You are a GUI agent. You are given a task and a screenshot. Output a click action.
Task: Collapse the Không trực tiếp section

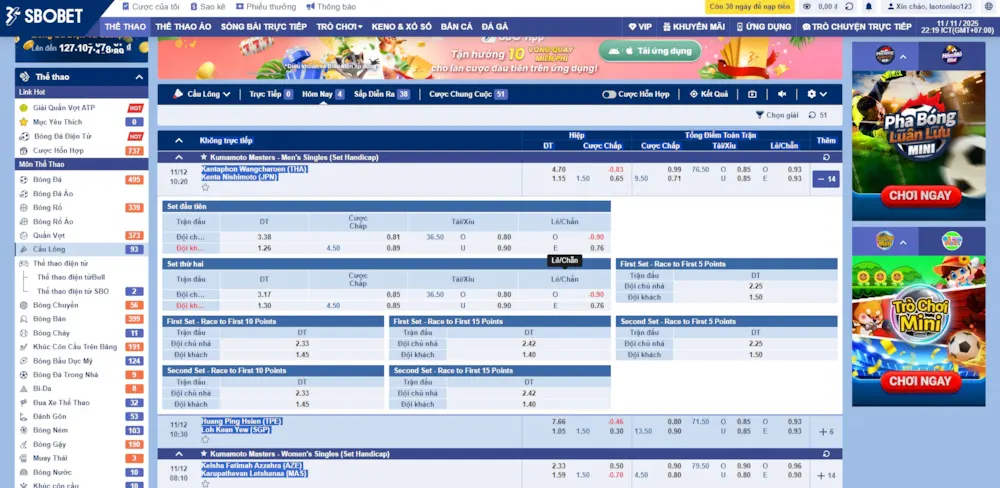tap(179, 141)
